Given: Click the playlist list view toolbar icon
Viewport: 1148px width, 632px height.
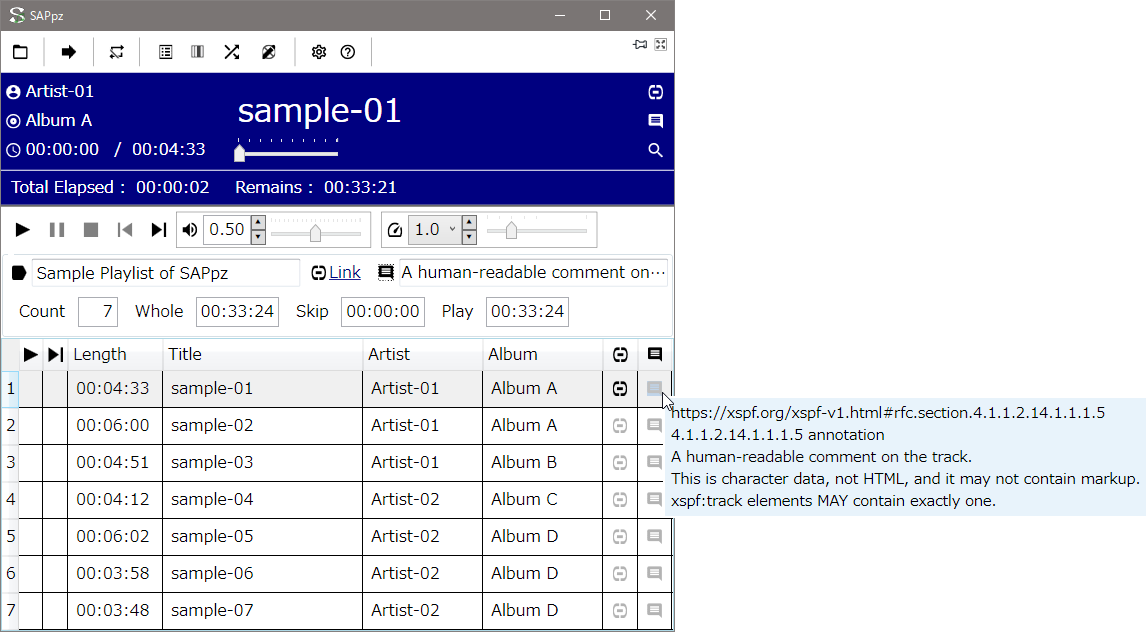Looking at the screenshot, I should (x=165, y=52).
